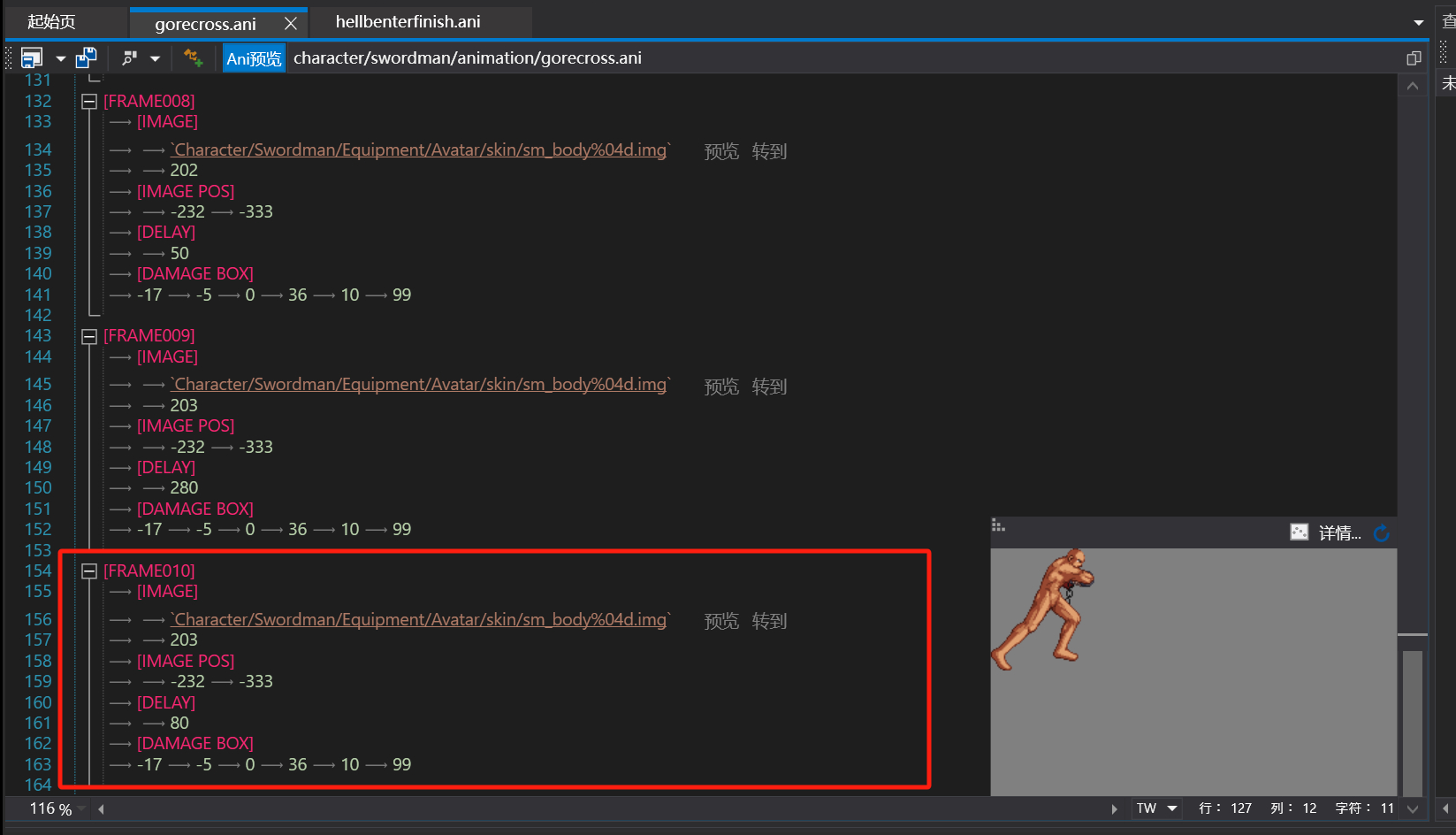Toggle the Ani预览 preview button
Screen dimensions: 1456x835
pyautogui.click(x=254, y=58)
